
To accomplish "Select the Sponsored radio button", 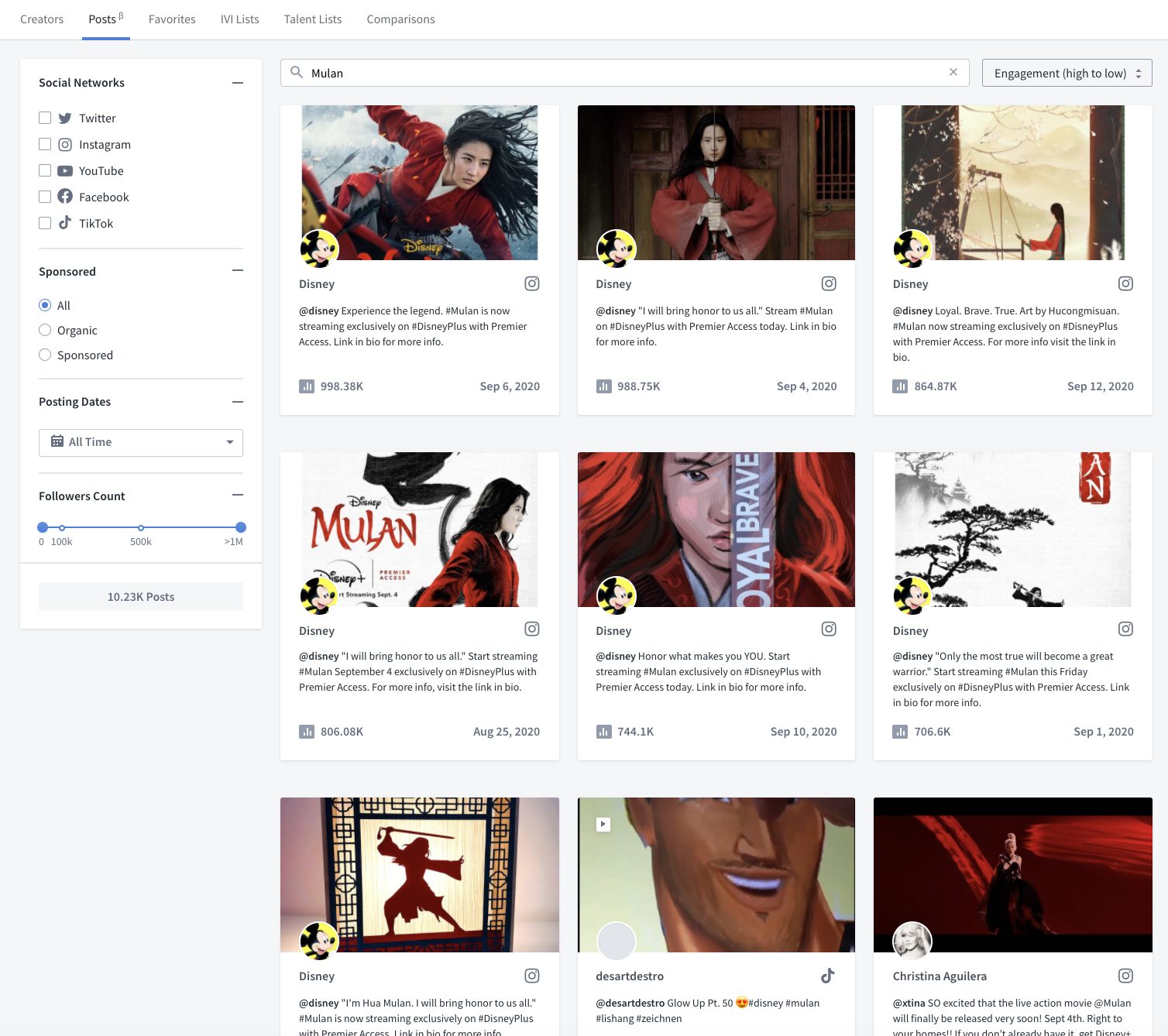I will click(x=45, y=355).
